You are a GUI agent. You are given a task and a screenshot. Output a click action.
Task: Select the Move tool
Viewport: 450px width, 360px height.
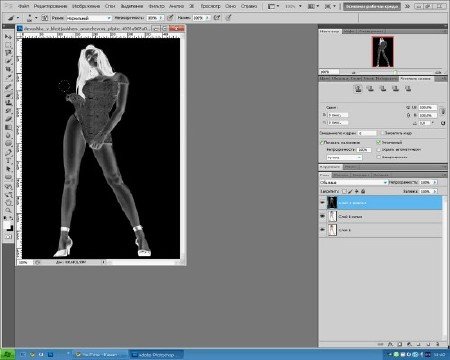click(8, 37)
